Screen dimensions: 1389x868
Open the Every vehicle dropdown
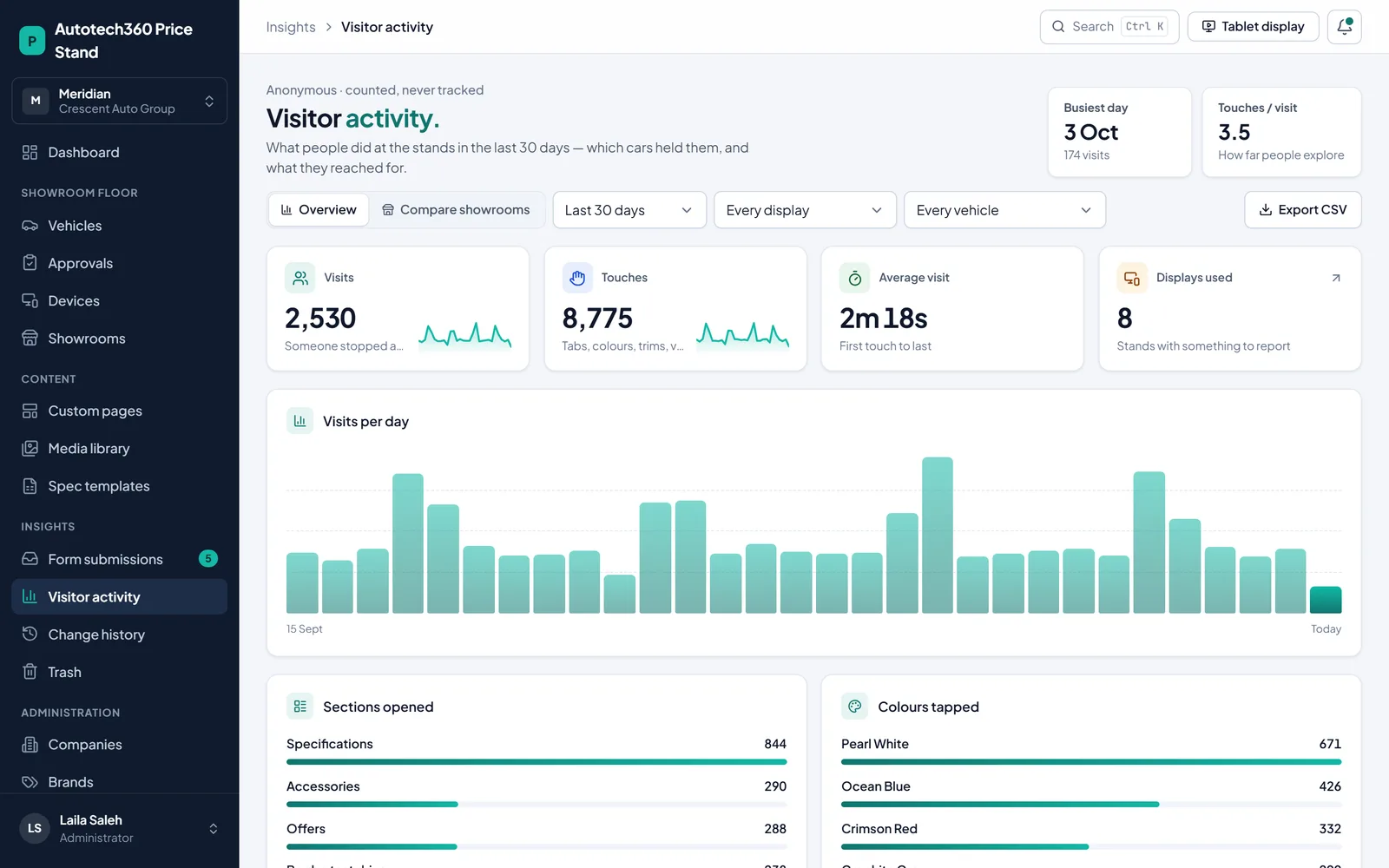click(1004, 210)
